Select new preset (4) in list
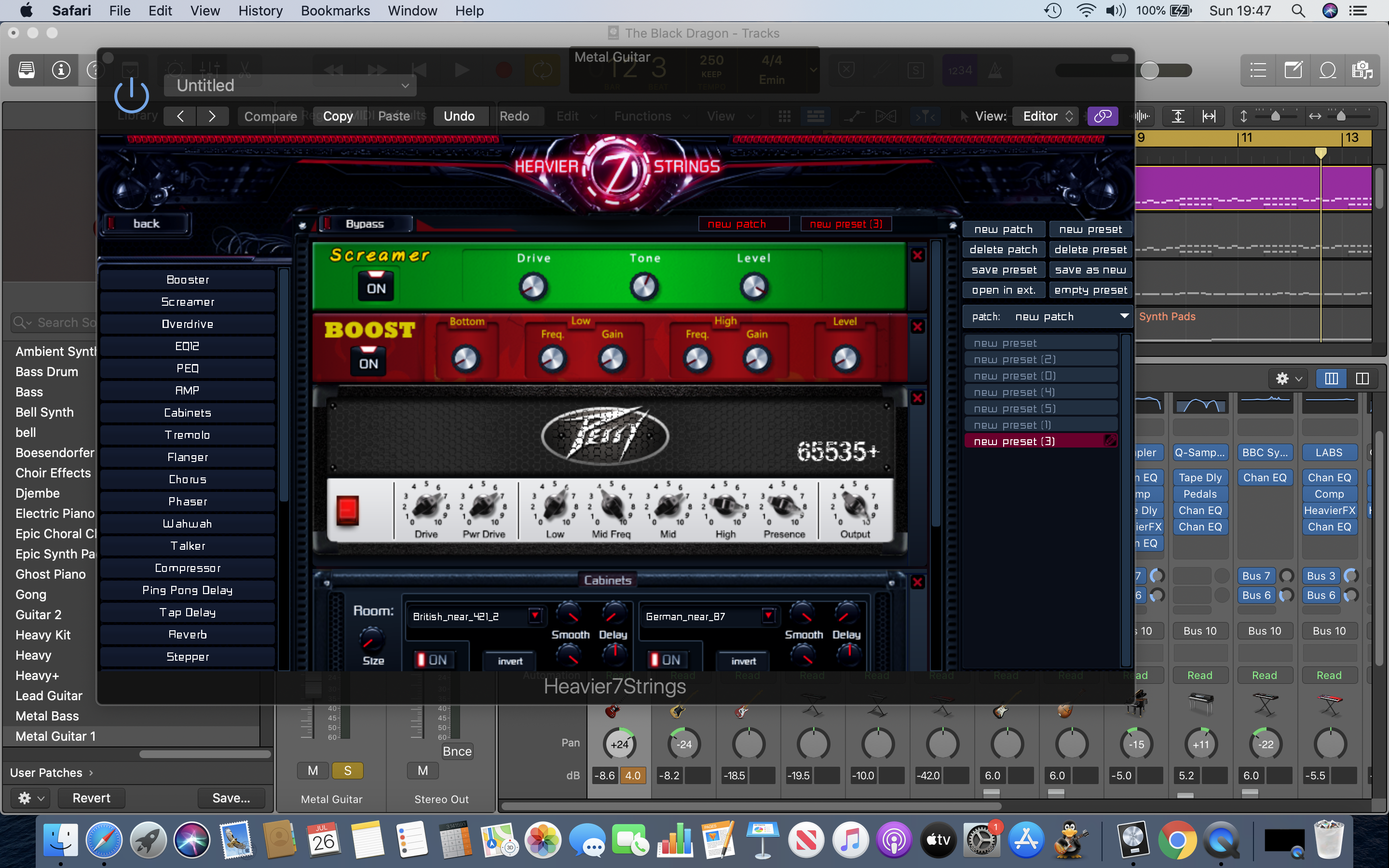 point(1041,392)
